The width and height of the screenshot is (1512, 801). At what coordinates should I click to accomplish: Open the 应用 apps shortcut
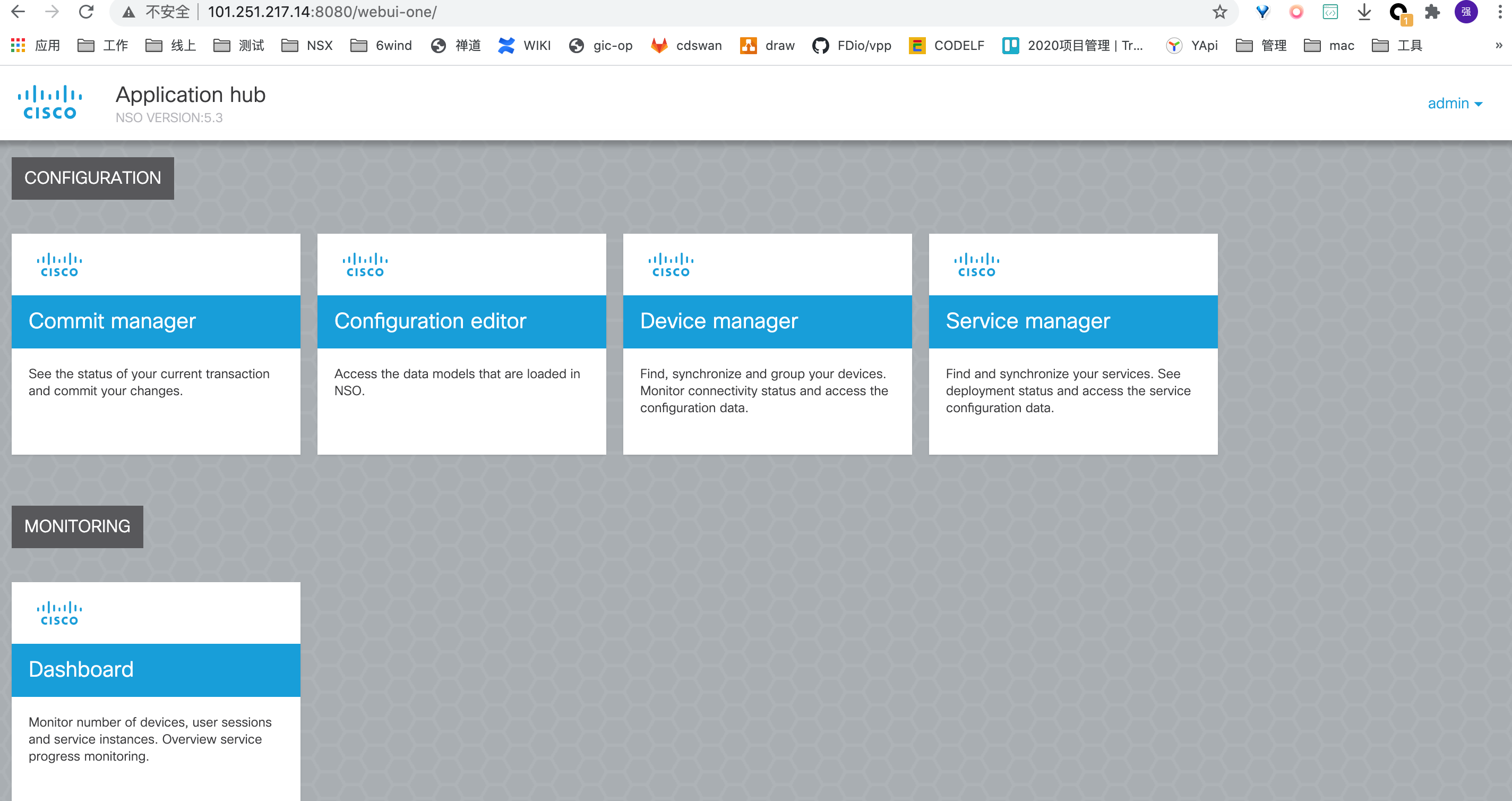point(35,45)
